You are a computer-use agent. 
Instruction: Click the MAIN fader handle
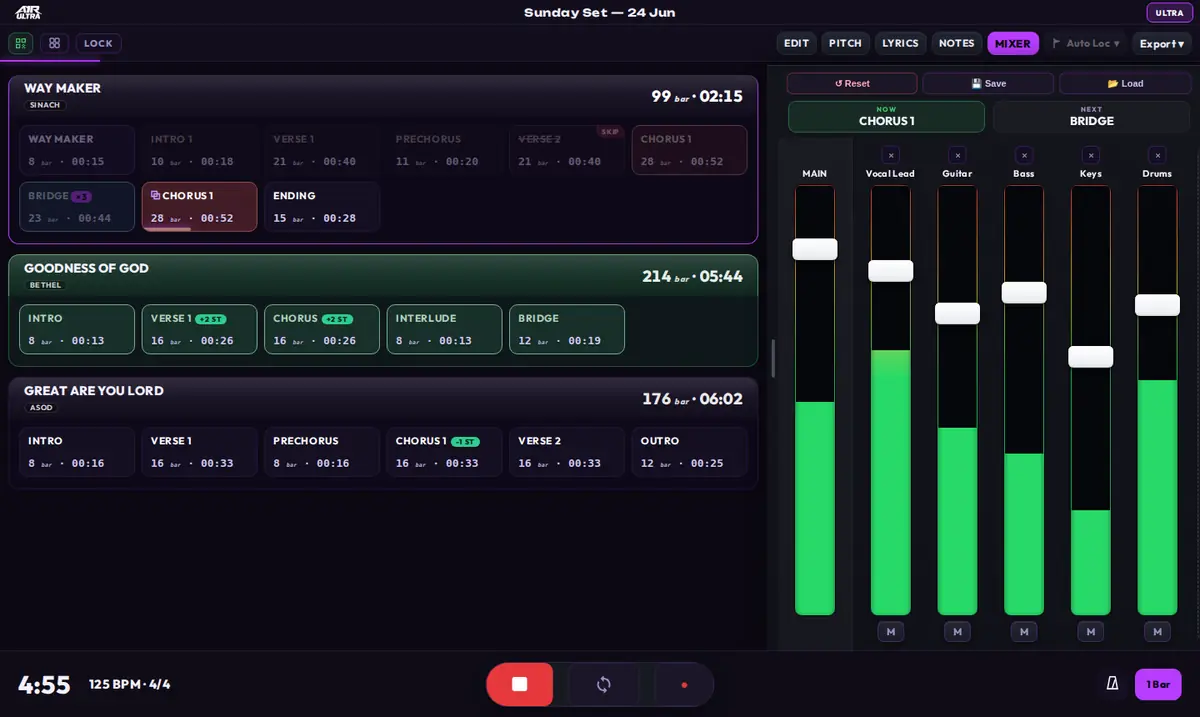tap(815, 249)
